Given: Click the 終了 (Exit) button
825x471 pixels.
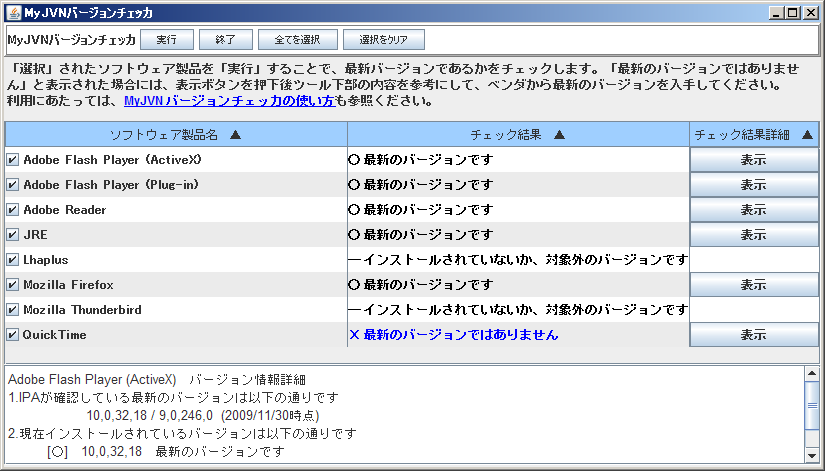Looking at the screenshot, I should [226, 39].
